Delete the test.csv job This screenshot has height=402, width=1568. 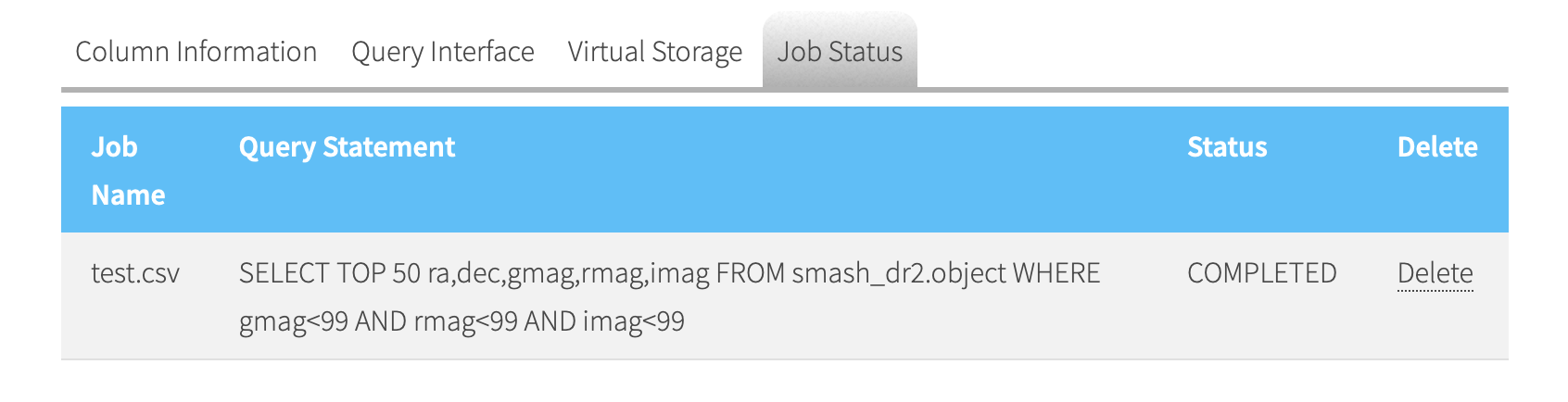(x=1435, y=273)
